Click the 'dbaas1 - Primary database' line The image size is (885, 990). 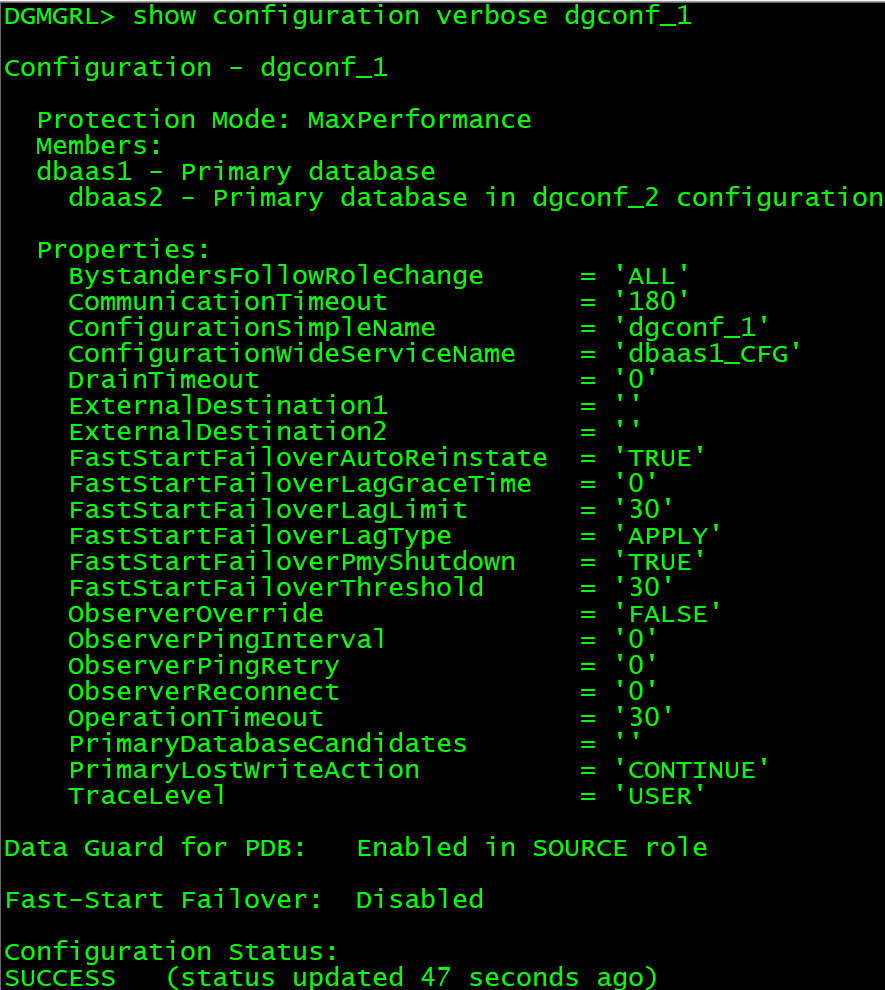236,172
